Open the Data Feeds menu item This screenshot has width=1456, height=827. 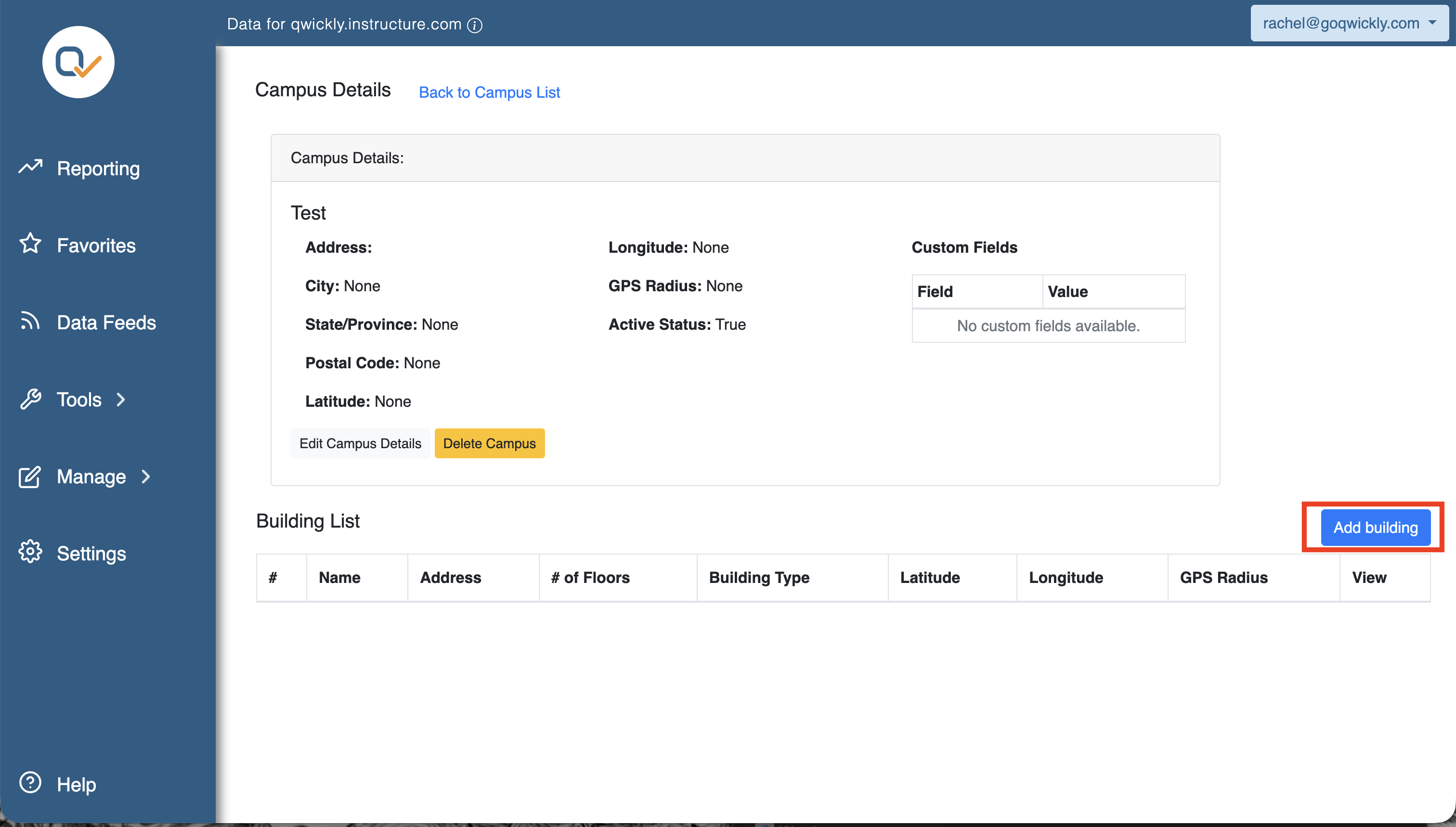click(x=106, y=322)
